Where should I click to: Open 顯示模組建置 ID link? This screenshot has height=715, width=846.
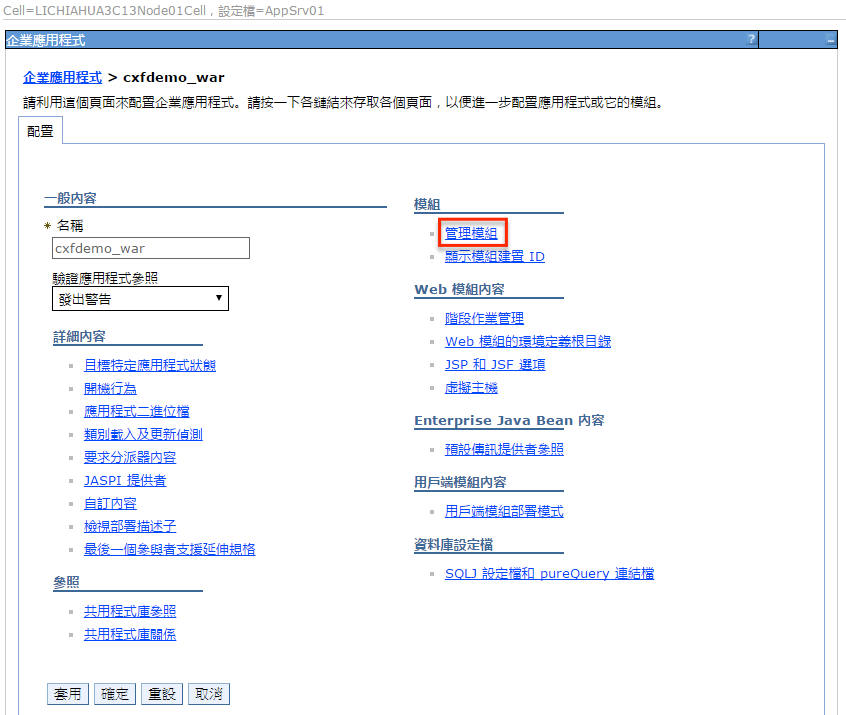(x=494, y=257)
